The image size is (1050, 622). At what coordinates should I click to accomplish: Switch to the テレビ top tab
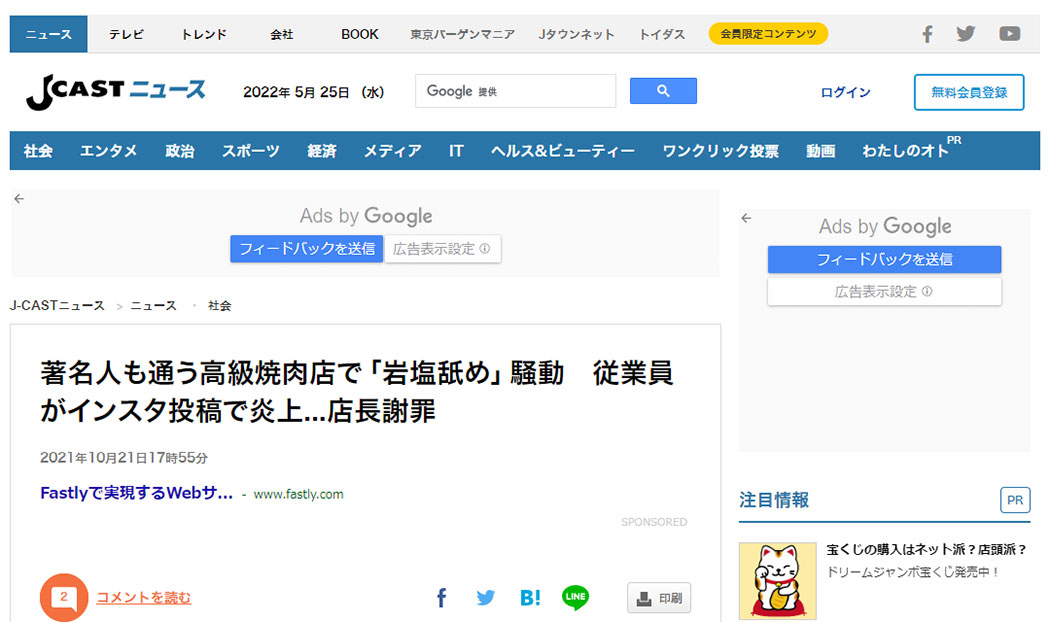point(126,34)
